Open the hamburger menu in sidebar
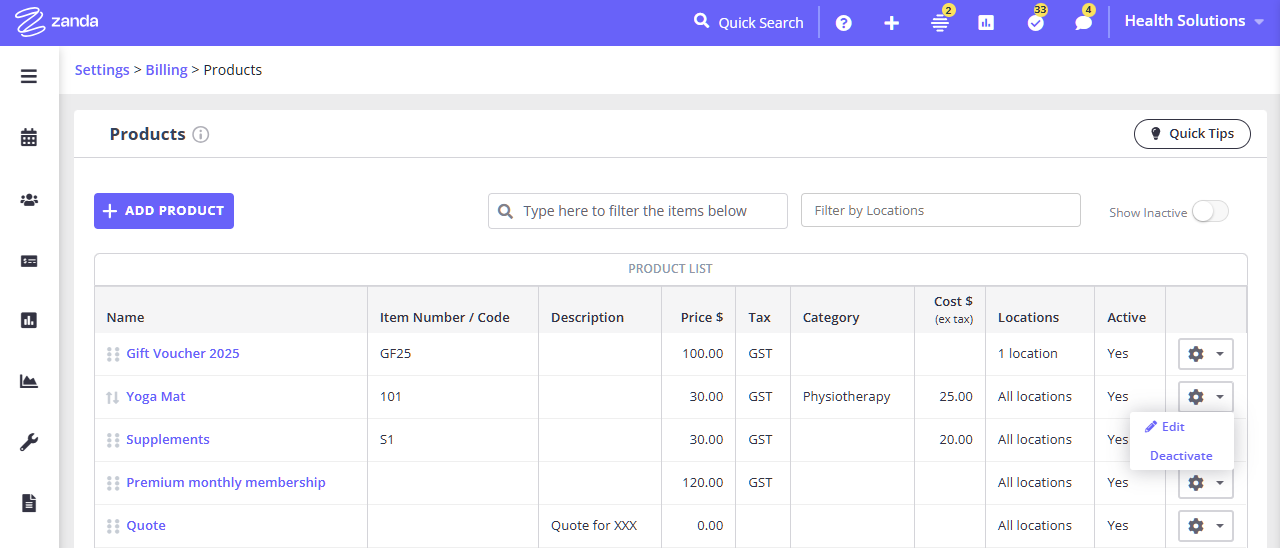This screenshot has width=1280, height=548. (x=29, y=76)
